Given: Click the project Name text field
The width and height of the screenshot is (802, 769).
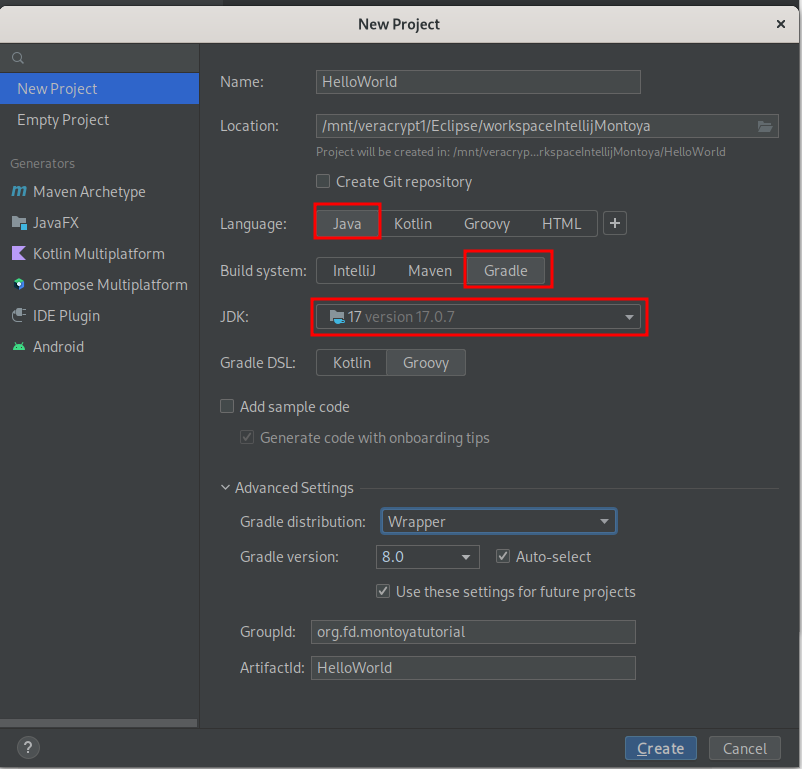Looking at the screenshot, I should (477, 82).
